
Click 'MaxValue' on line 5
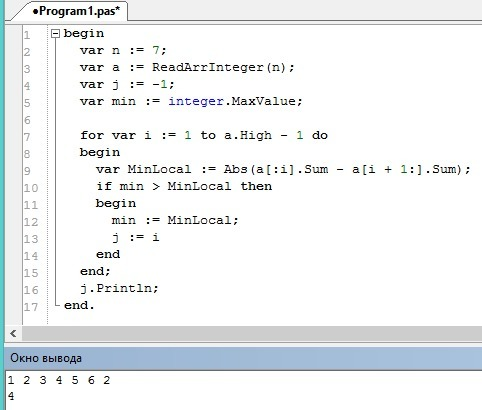pyautogui.click(x=264, y=101)
